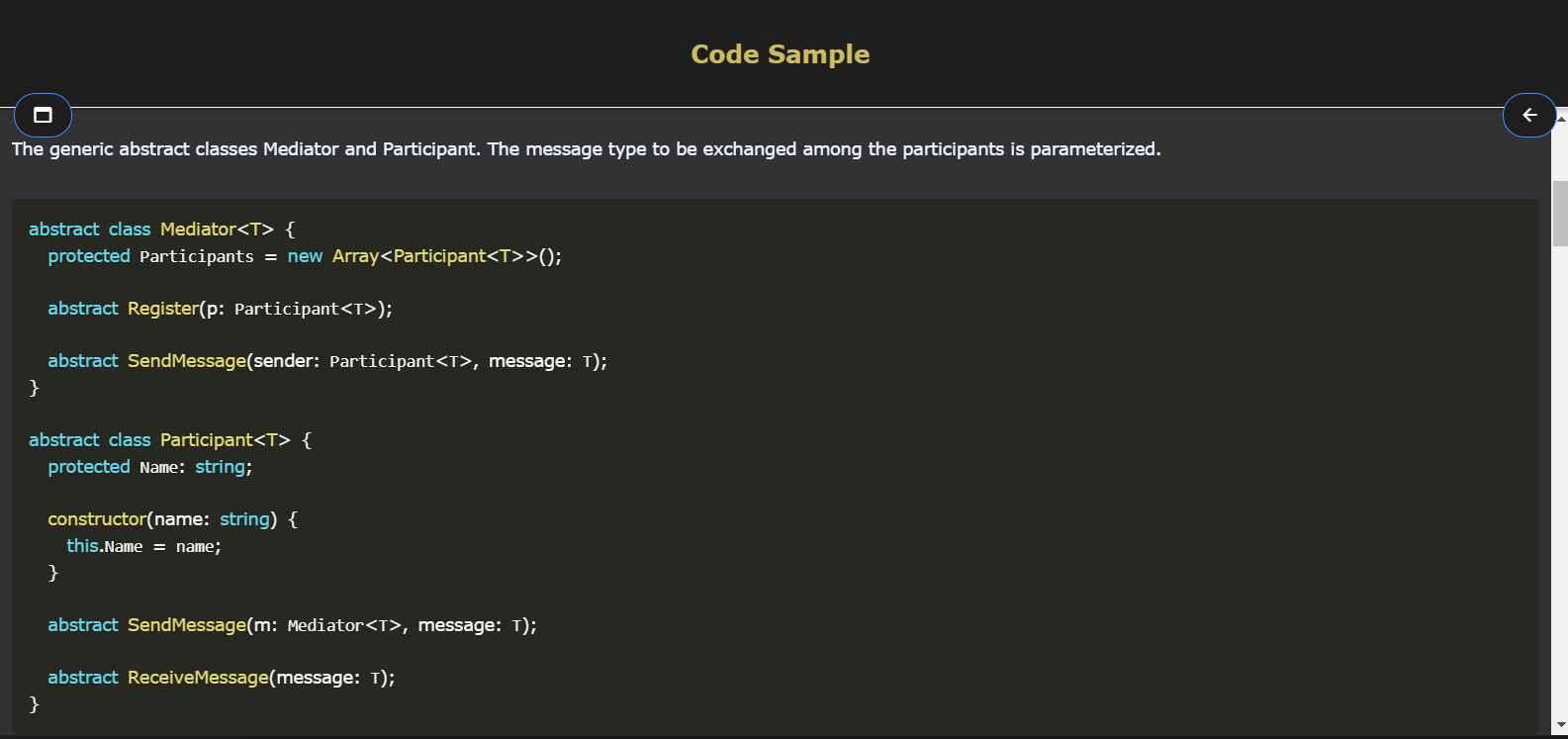Click the Mediator class name in declaration
Image resolution: width=1568 pixels, height=739 pixels.
(198, 230)
